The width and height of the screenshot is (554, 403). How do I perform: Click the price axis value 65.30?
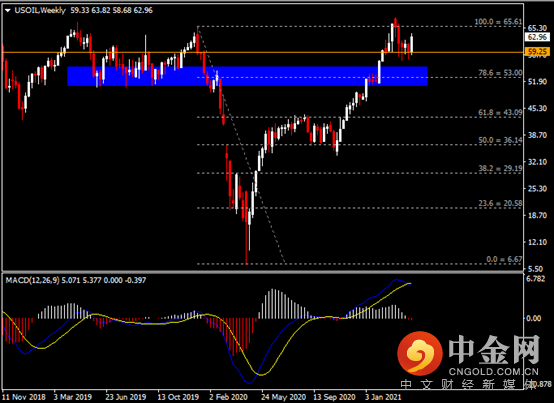tap(537, 28)
